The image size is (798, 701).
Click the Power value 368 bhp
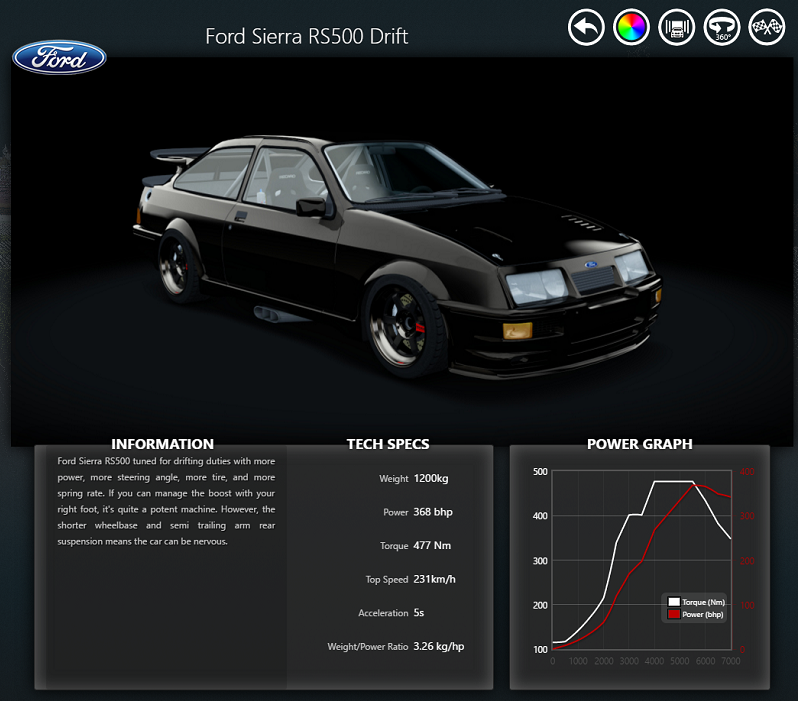point(433,512)
